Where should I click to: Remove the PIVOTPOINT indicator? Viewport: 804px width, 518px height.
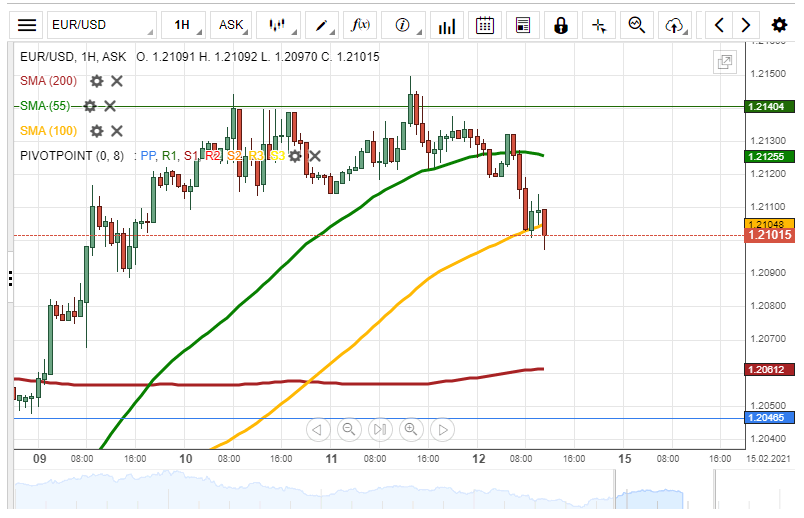coord(315,156)
